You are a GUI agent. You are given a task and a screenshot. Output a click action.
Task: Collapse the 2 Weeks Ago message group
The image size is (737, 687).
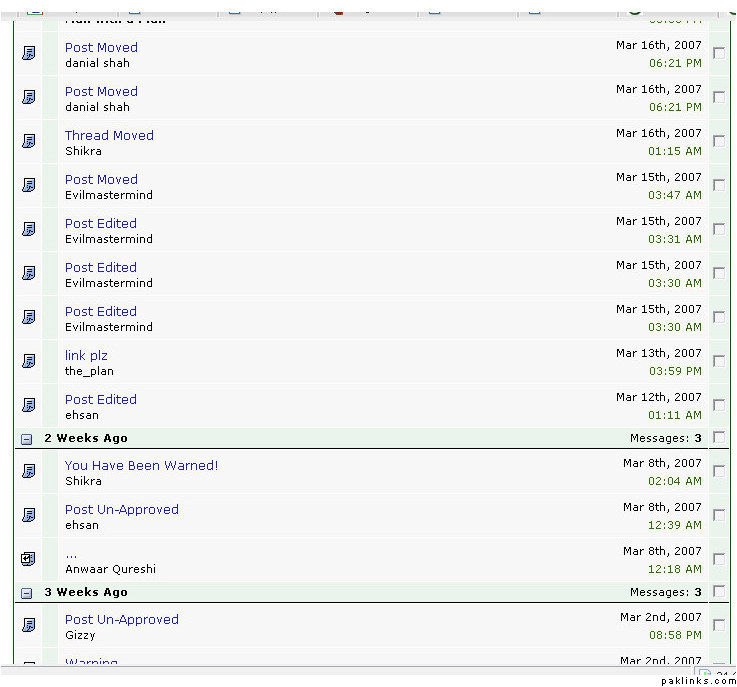(x=27, y=439)
